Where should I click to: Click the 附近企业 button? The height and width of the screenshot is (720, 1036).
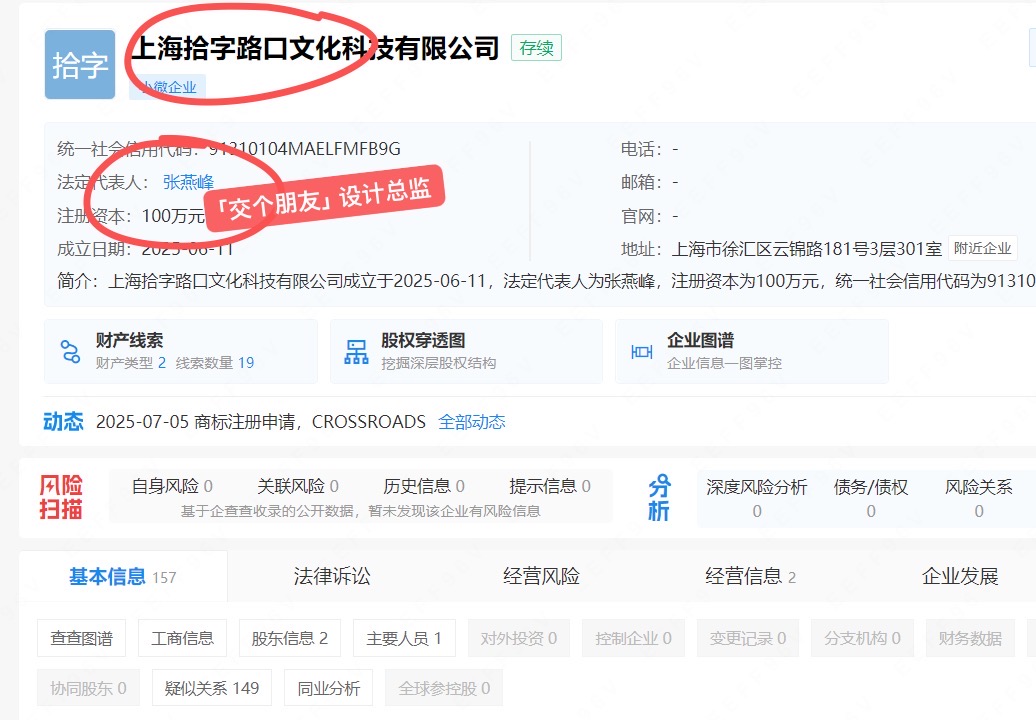click(982, 249)
